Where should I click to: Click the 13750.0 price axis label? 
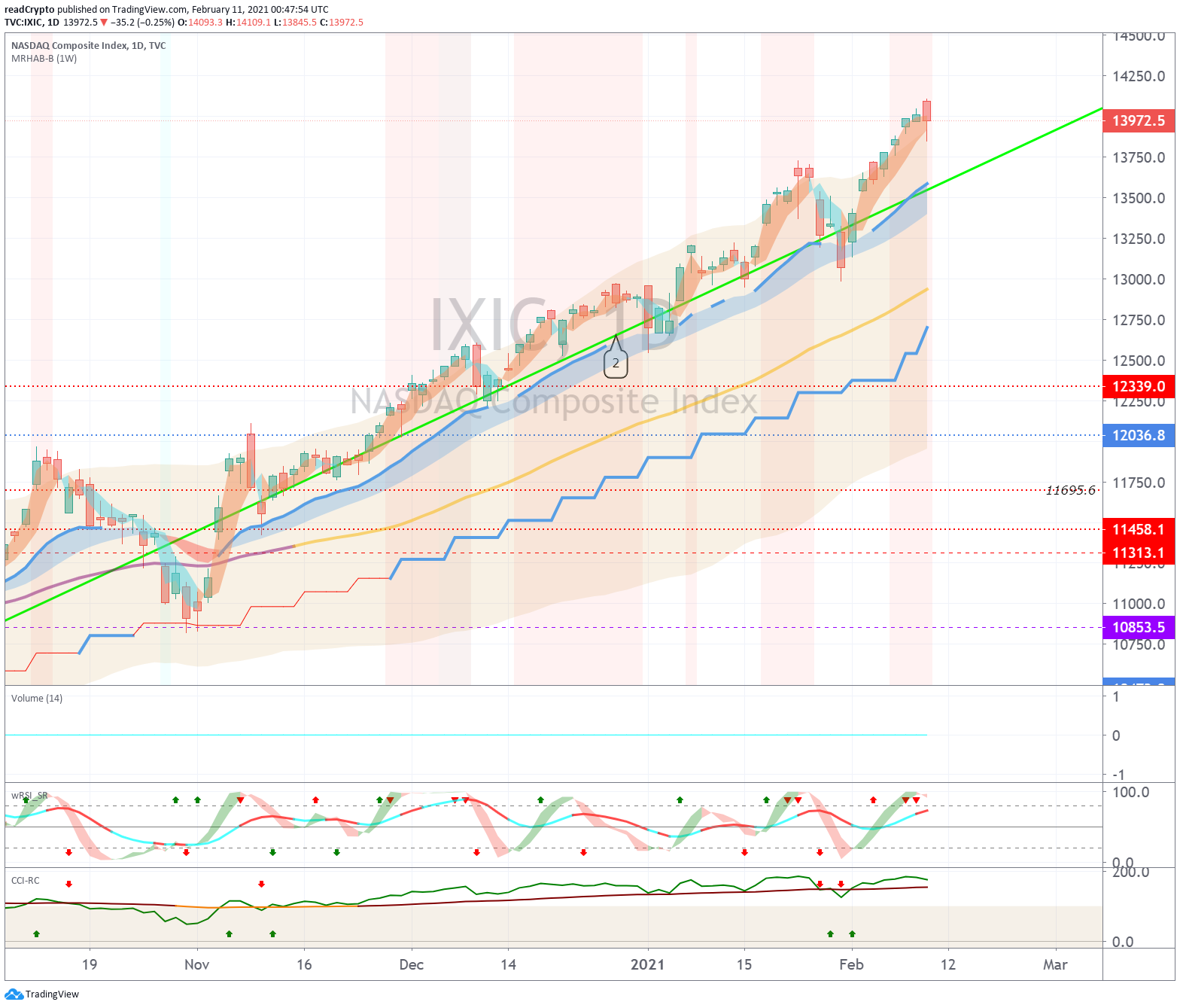pyautogui.click(x=1139, y=157)
